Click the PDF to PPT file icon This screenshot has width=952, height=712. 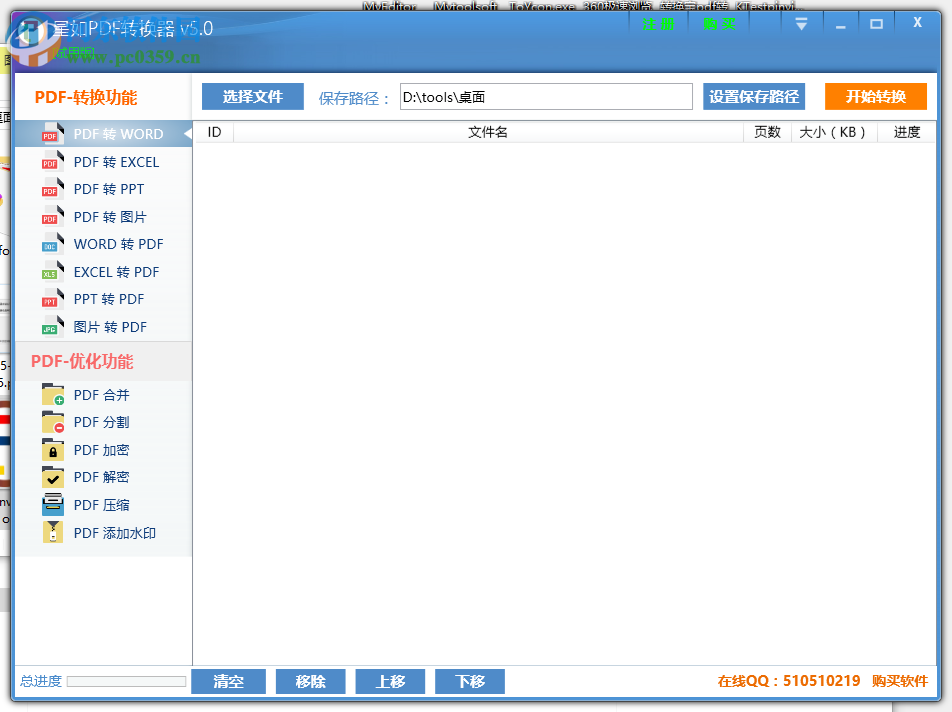[53, 189]
